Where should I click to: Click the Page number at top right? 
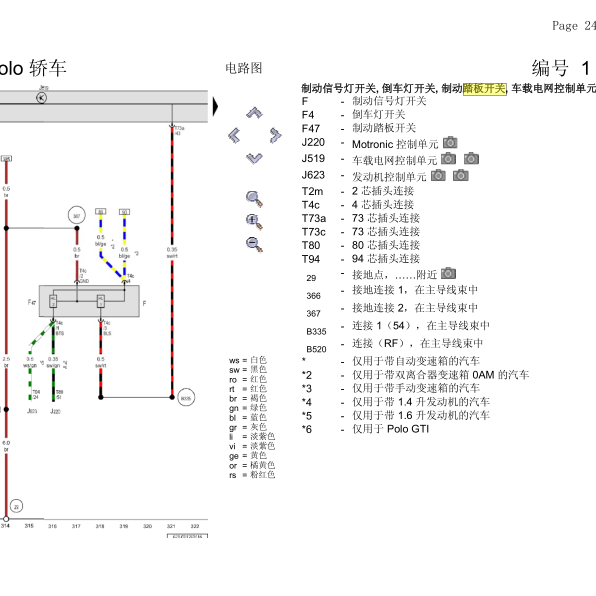[574, 25]
